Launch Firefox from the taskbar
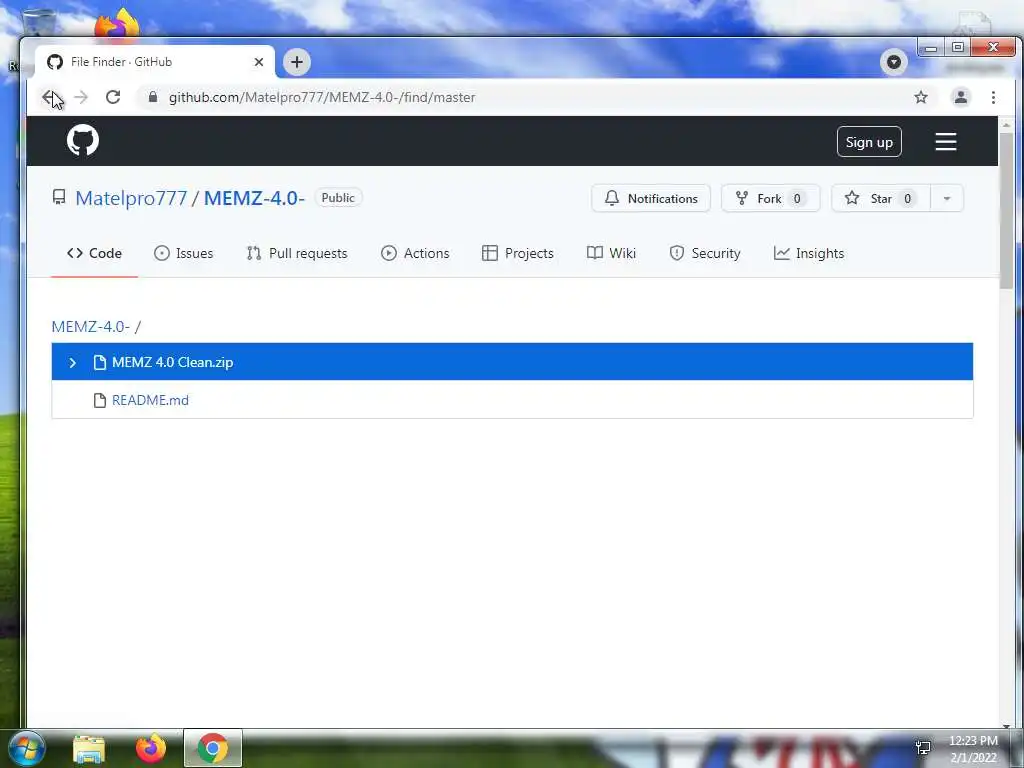1024x768 pixels. pos(151,748)
